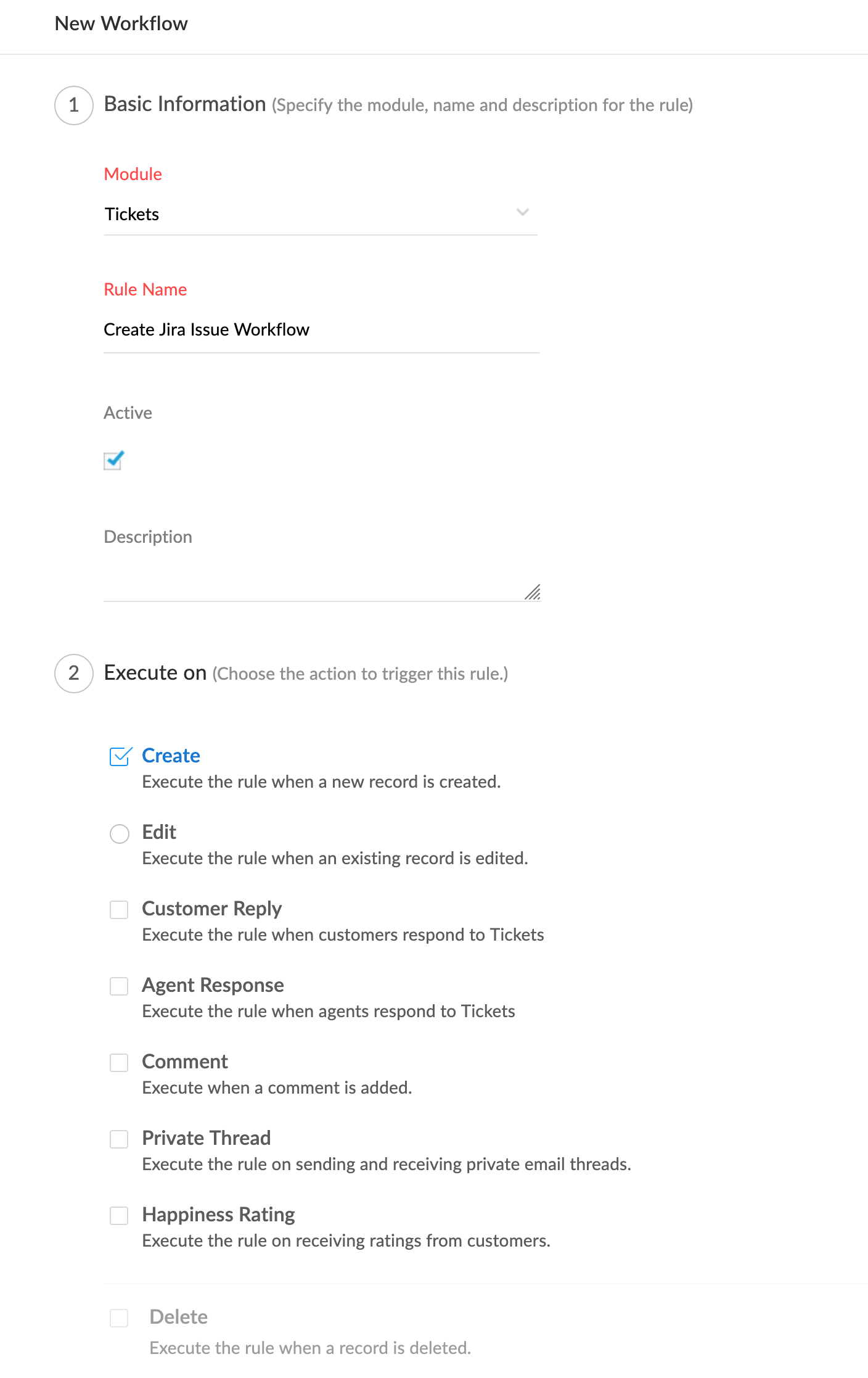Open the Module dropdown chevron
Viewport: 868px width, 1378px height.
tap(522, 213)
